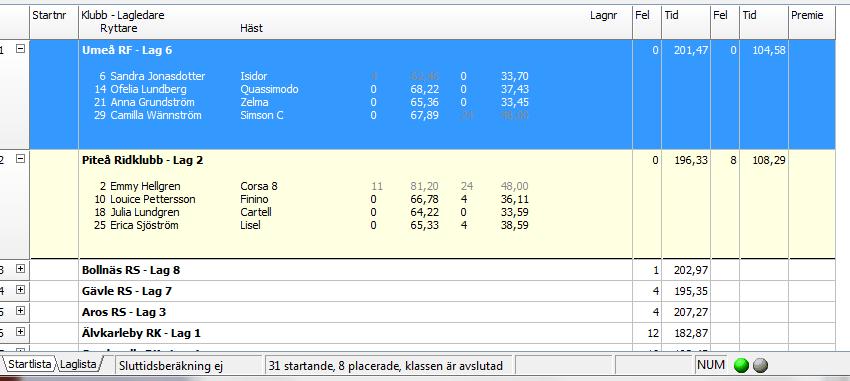
Task: Click Umeå RF total time 201,47
Action: tap(691, 50)
